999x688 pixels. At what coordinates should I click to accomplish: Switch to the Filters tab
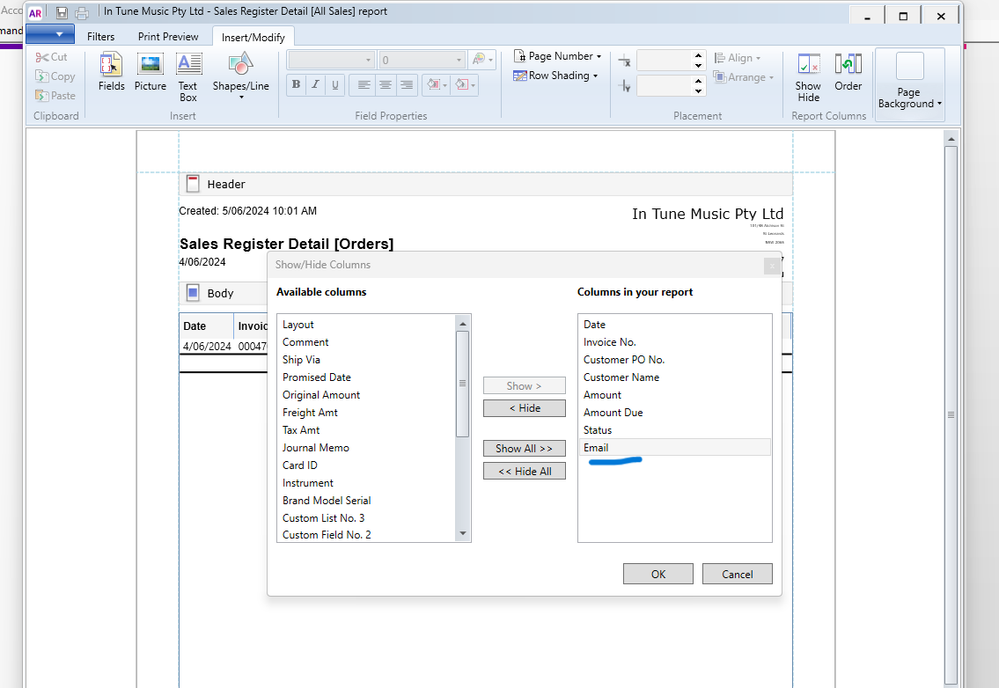tap(100, 37)
